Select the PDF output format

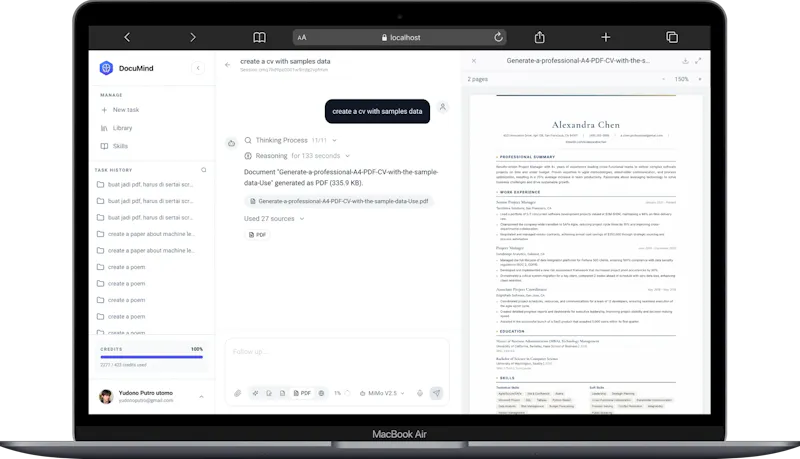tap(302, 393)
